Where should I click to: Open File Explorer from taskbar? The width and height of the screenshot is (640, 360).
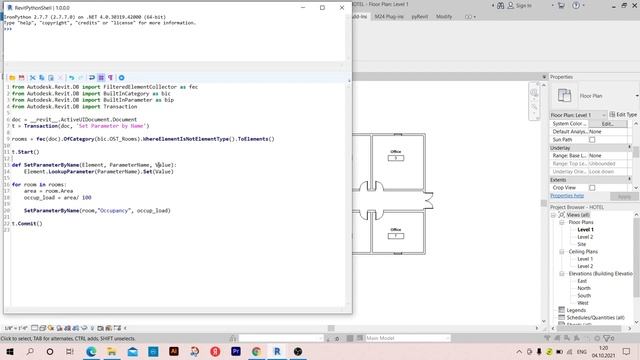pos(112,351)
